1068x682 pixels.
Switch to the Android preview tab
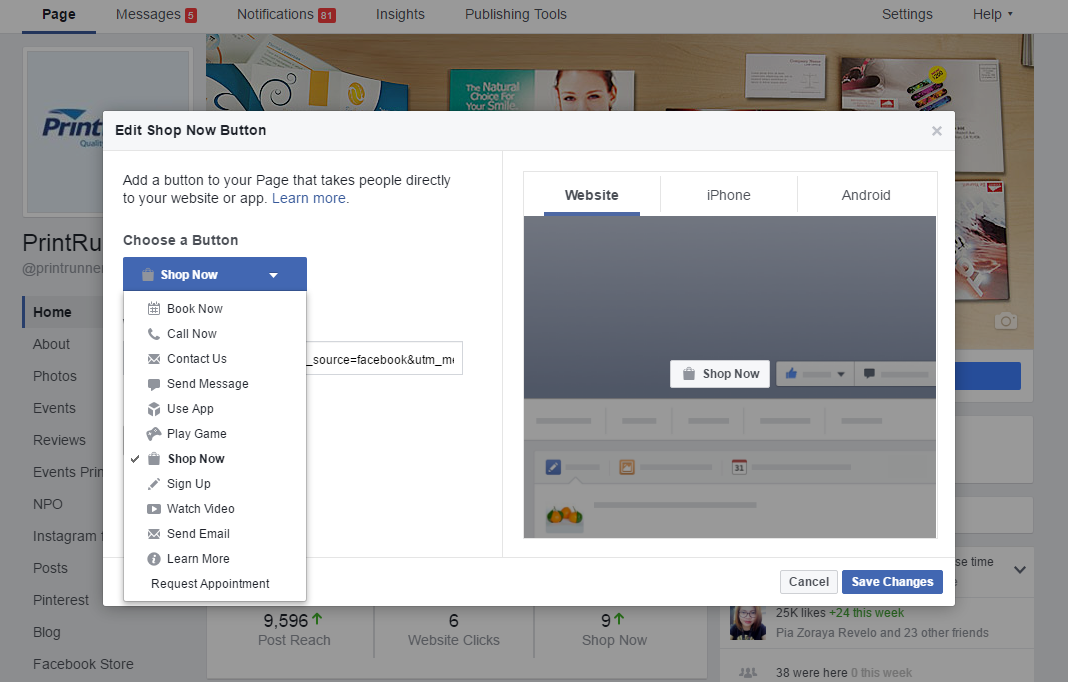click(x=866, y=195)
